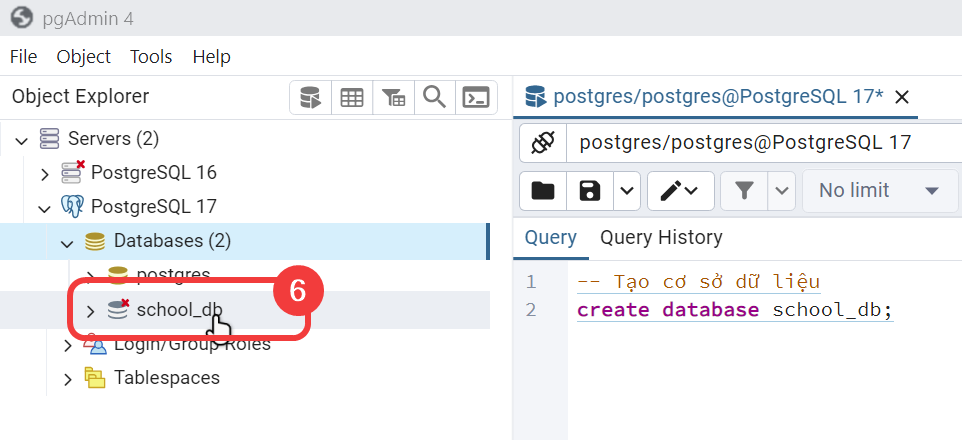Click the Save File disk icon
This screenshot has width=962, height=440.
click(590, 190)
